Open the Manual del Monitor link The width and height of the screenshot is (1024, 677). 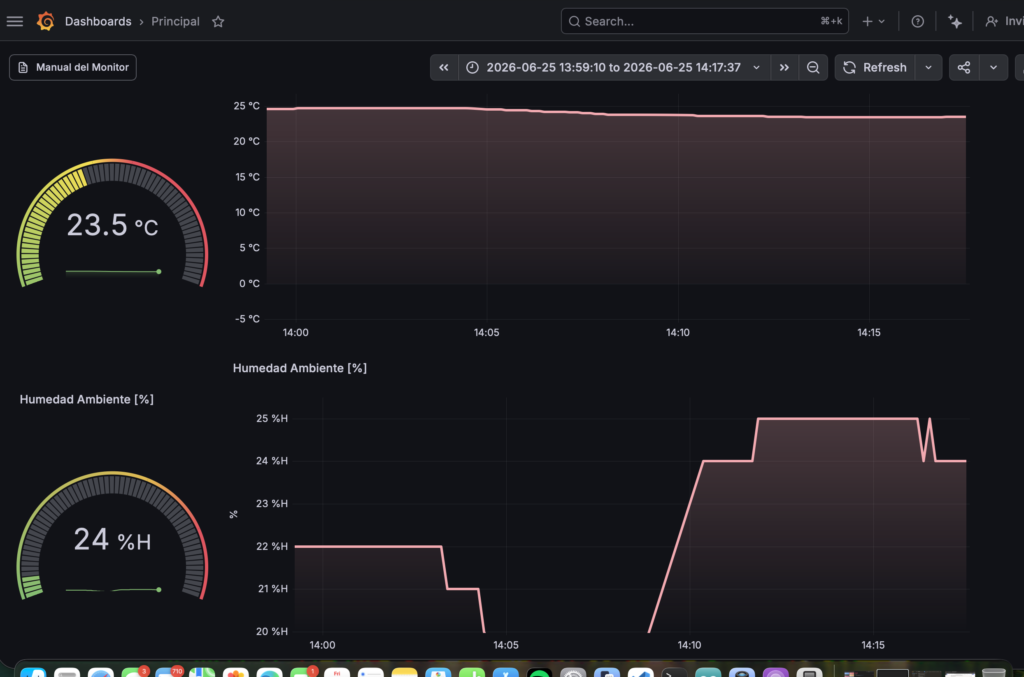(72, 67)
